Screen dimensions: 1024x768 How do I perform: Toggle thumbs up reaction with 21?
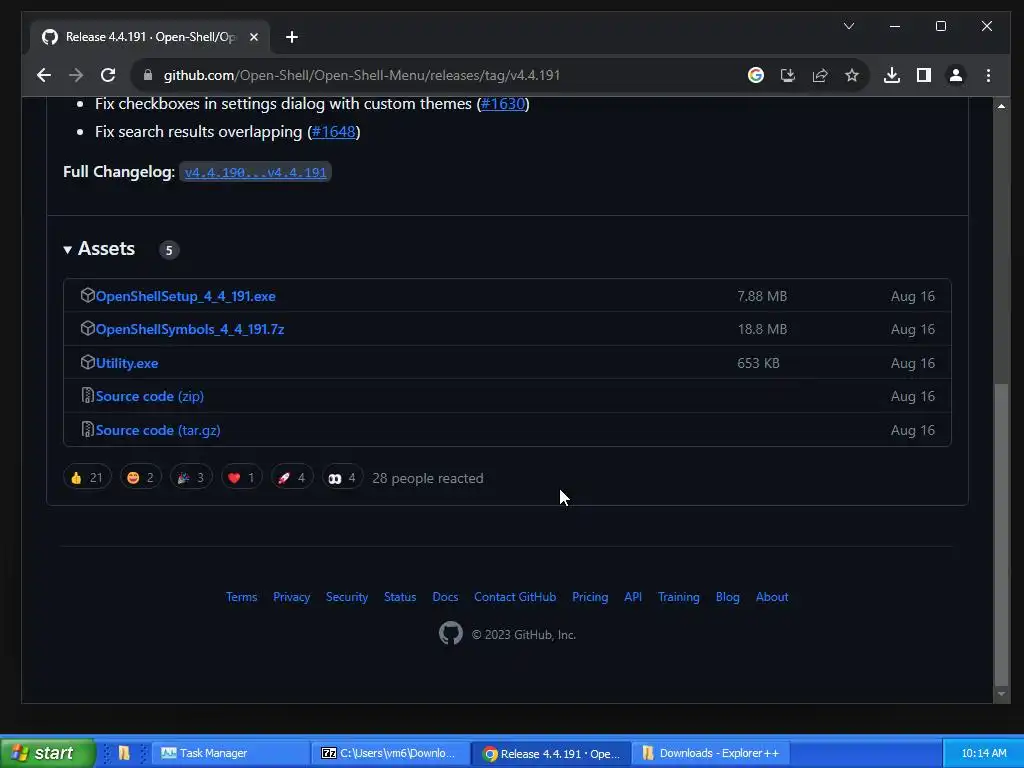click(x=87, y=478)
